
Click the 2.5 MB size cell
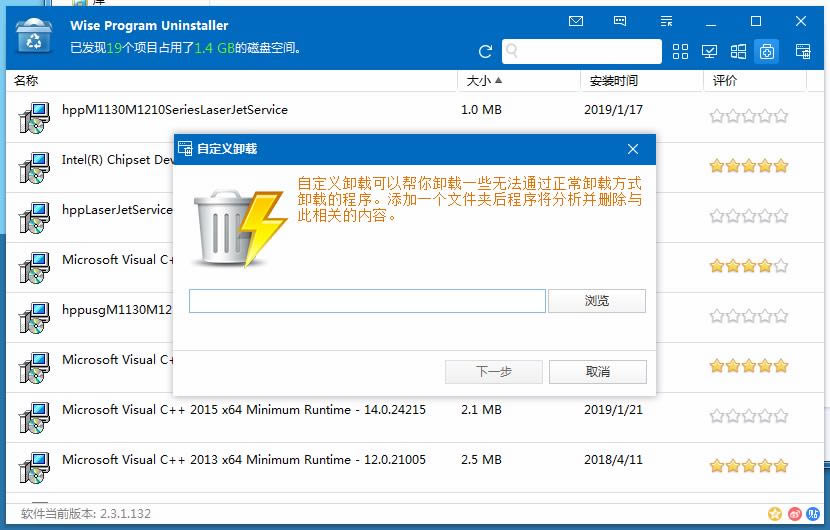pyautogui.click(x=481, y=460)
